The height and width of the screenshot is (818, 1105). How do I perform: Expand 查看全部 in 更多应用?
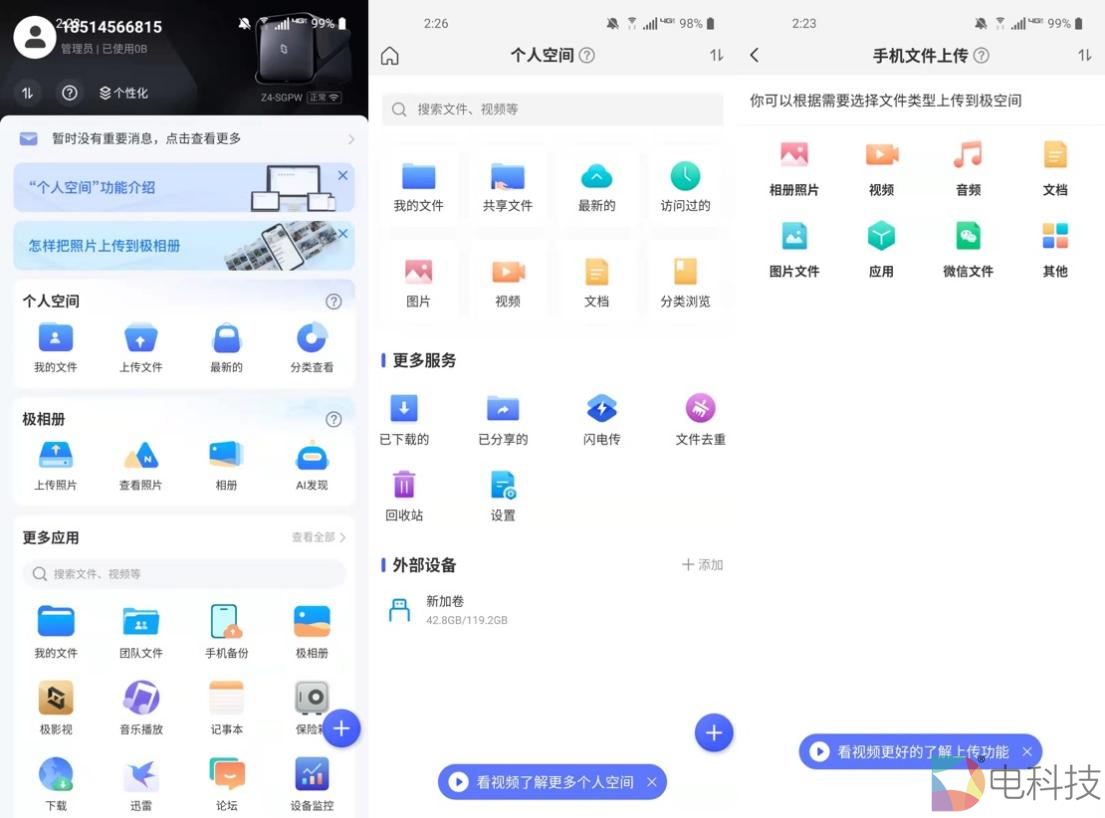[x=318, y=537]
